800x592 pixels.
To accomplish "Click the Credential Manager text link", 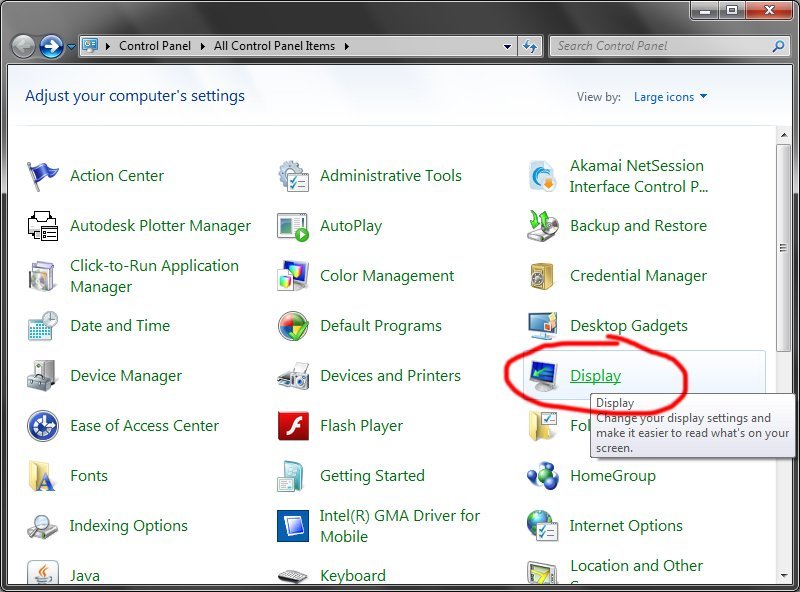I will coord(638,276).
